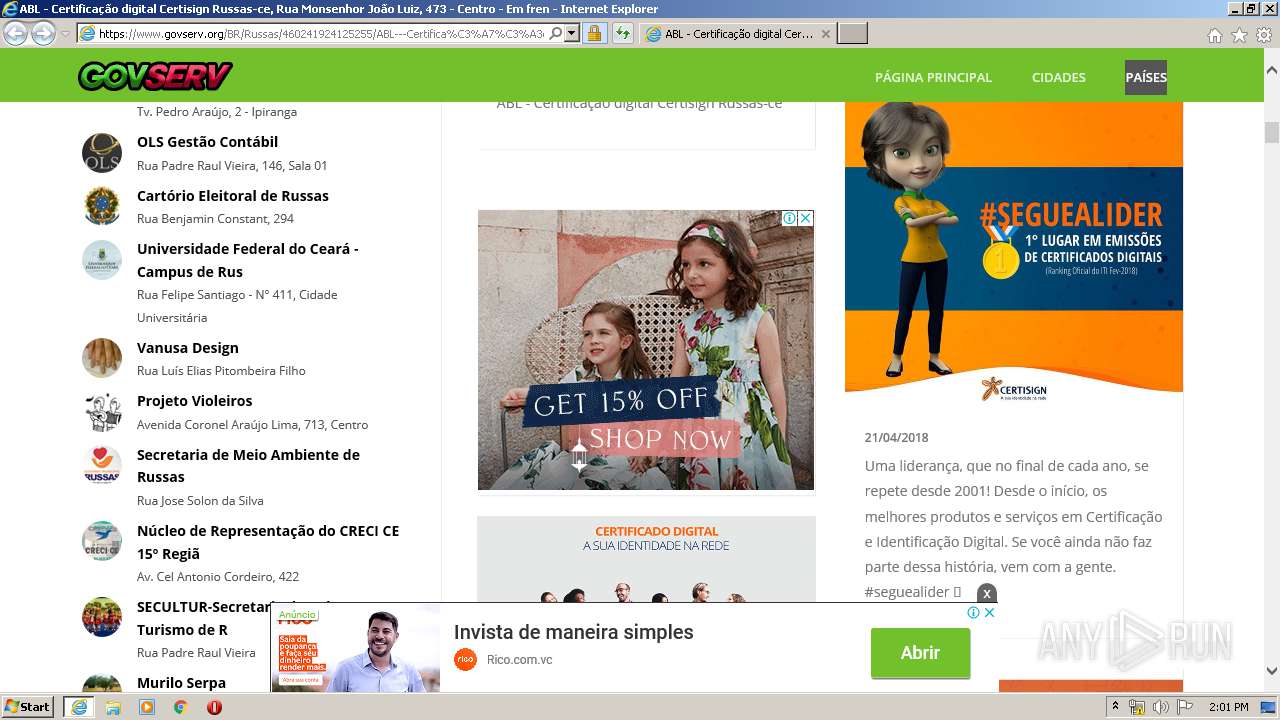Click the Projeto Violeiros logo image
Image resolution: width=1280 pixels, height=720 pixels.
pos(102,412)
